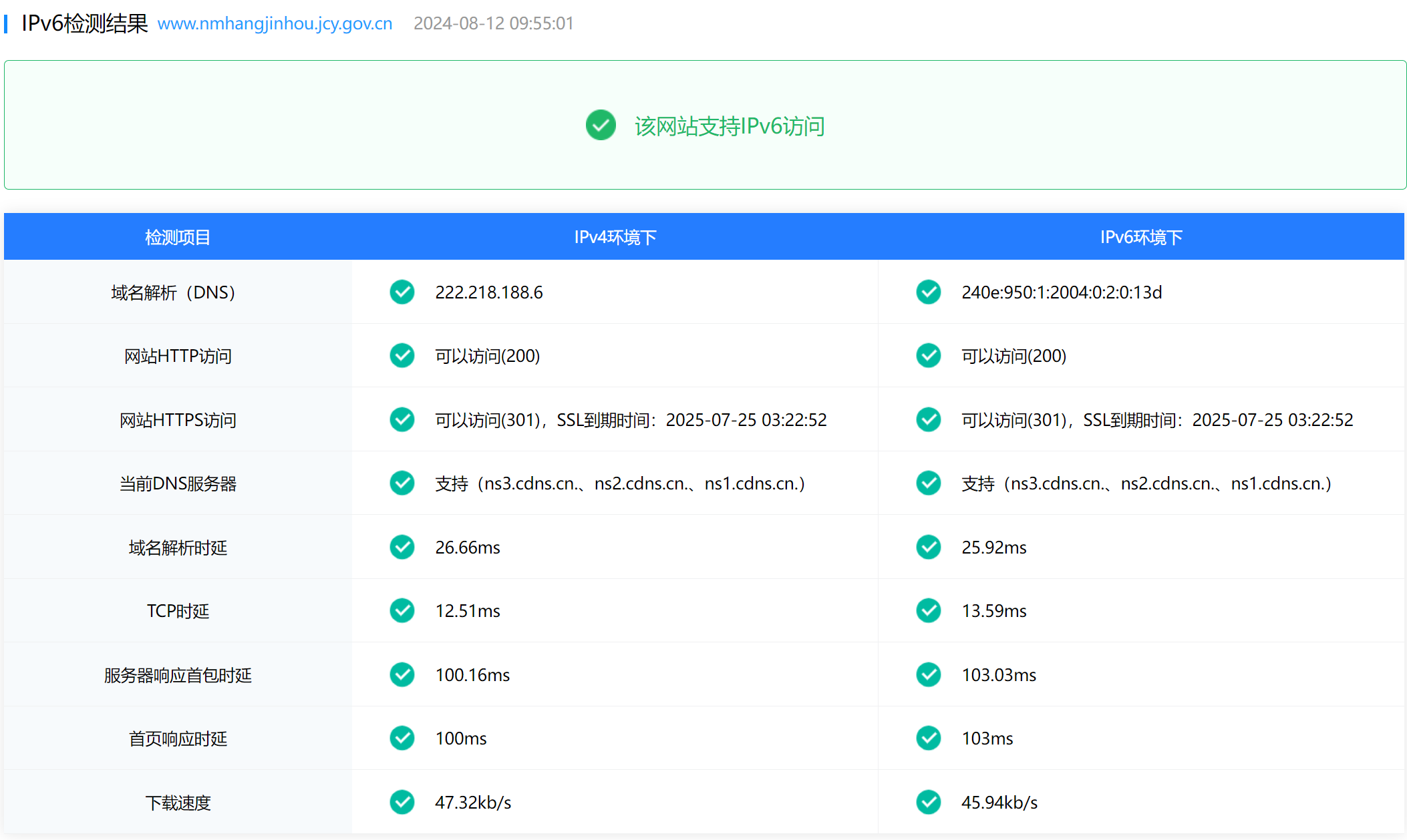Open the www.nmhangjinhou.jcy.gov.cn link
The height and width of the screenshot is (840, 1407).
tap(275, 23)
